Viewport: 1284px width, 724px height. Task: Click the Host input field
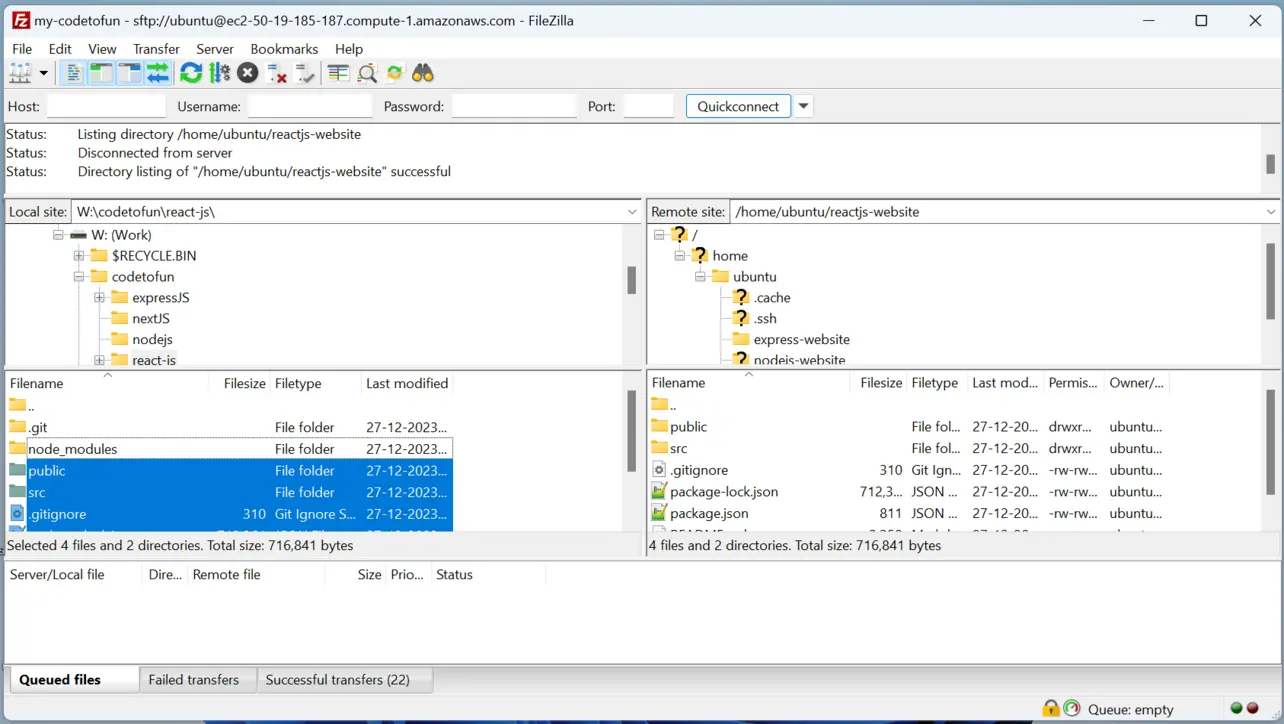[106, 106]
